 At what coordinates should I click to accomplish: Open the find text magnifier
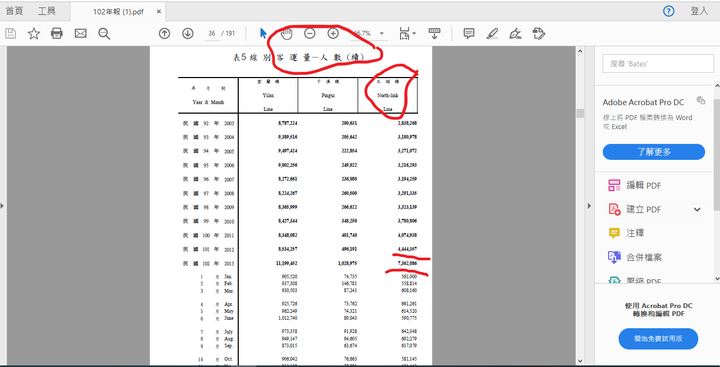point(104,34)
